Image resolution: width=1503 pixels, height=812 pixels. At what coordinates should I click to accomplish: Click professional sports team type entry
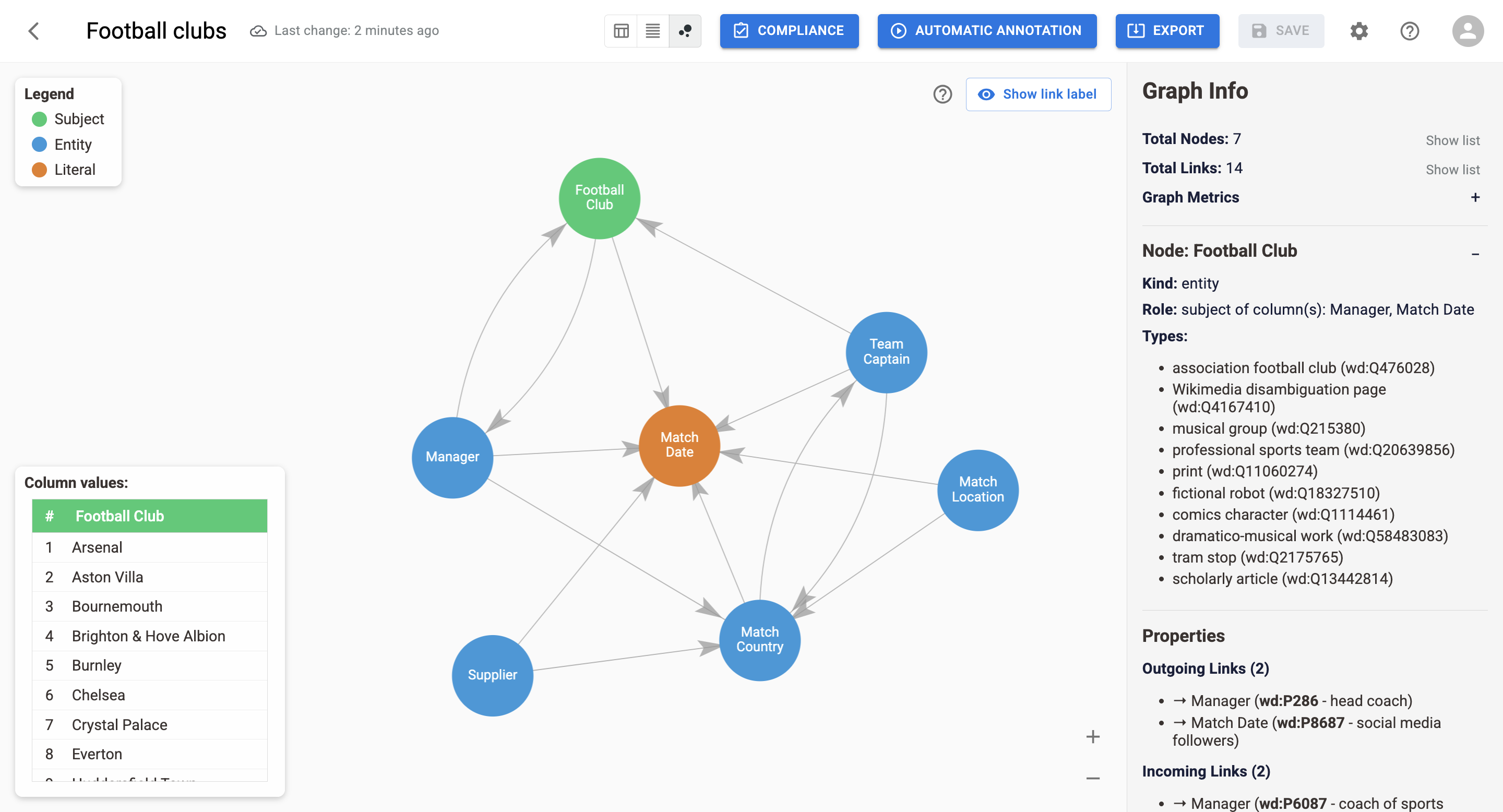click(1313, 450)
